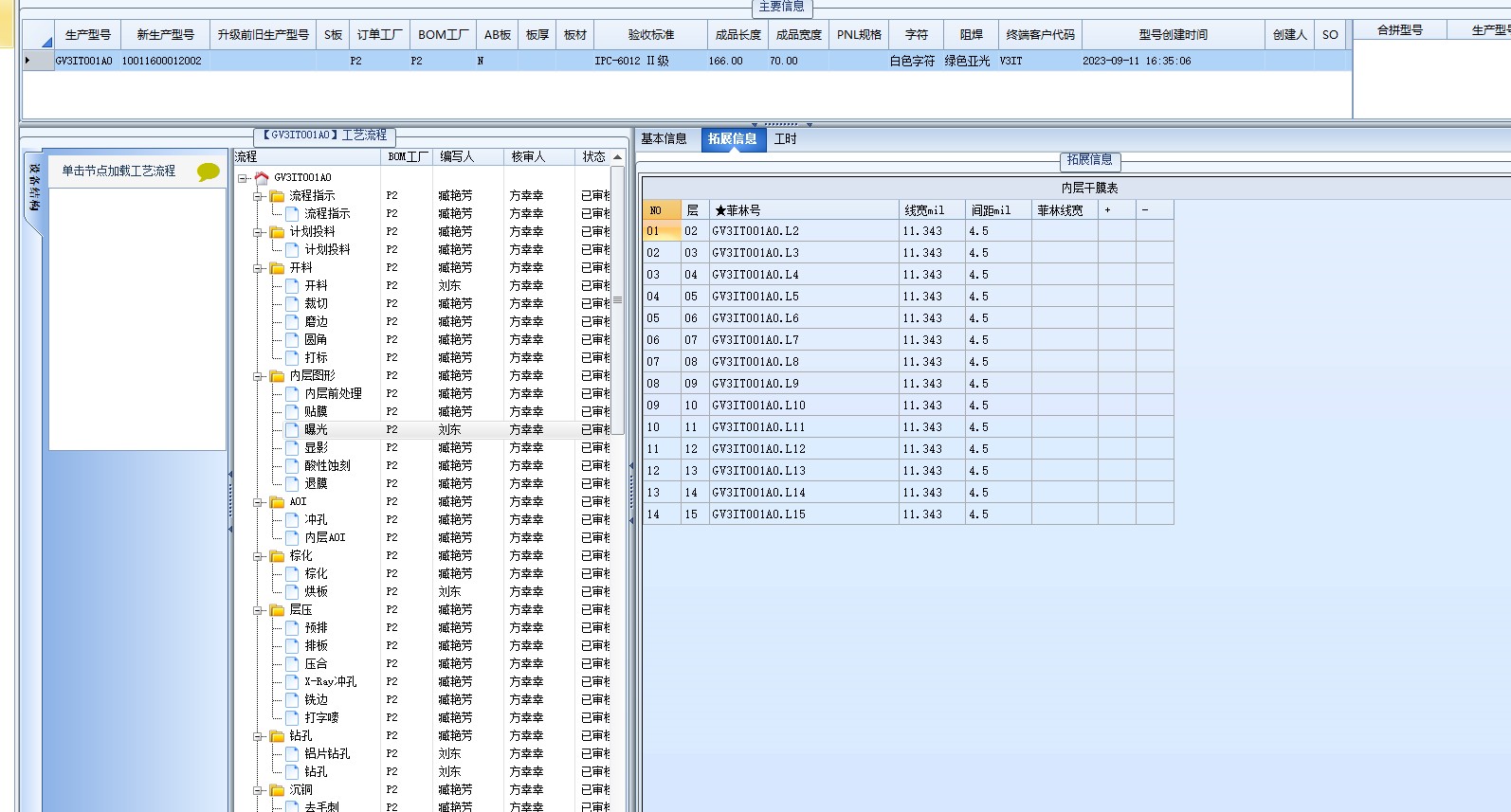Click the 沉铜 folder icon

click(x=278, y=790)
